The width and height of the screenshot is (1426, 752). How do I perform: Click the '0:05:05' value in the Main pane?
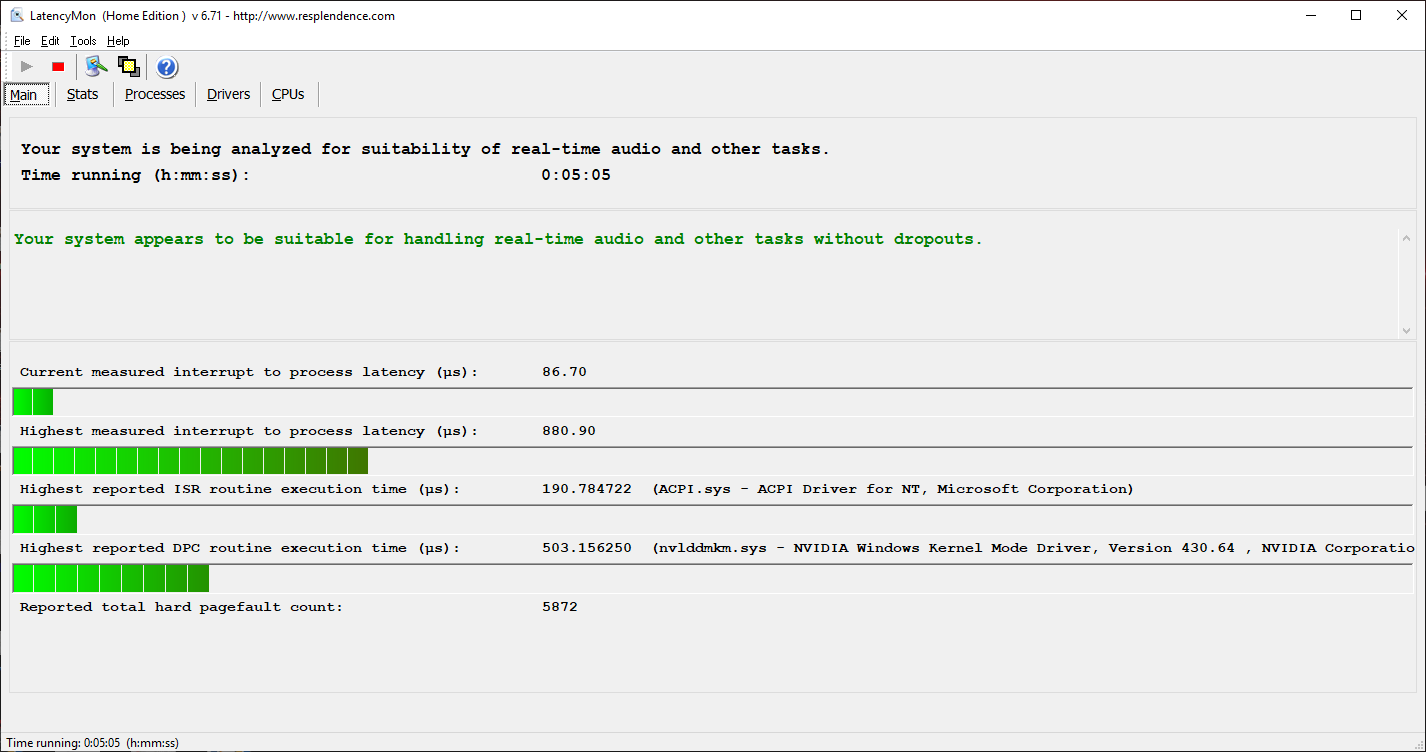tap(576, 175)
